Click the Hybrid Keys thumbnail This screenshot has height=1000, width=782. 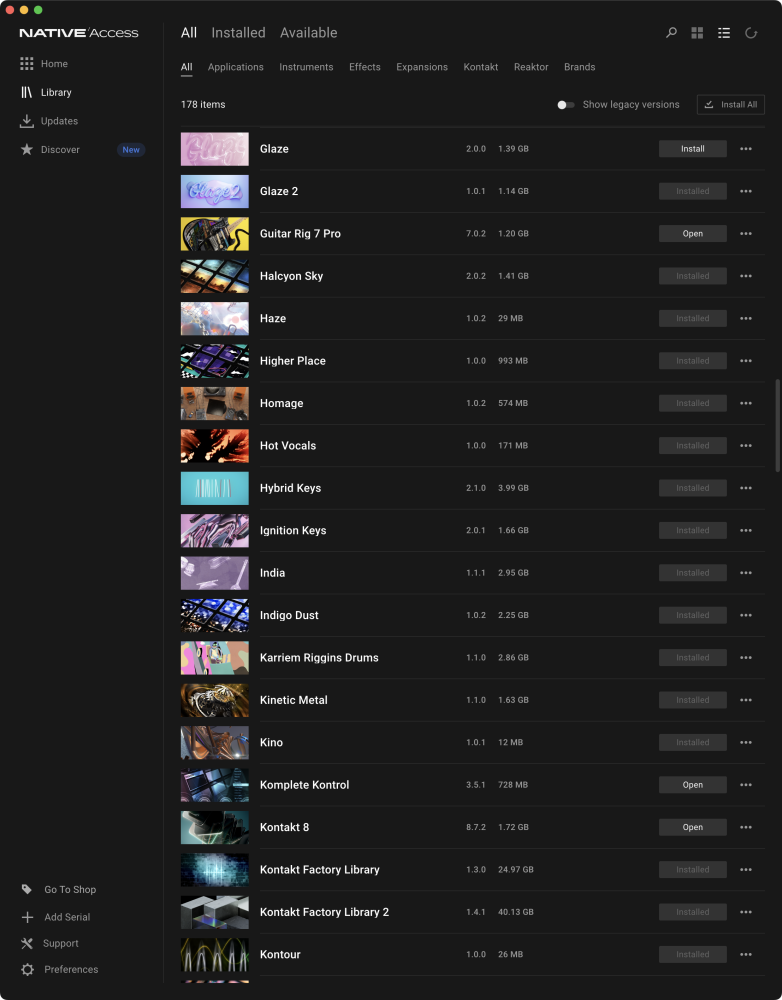pyautogui.click(x=215, y=488)
